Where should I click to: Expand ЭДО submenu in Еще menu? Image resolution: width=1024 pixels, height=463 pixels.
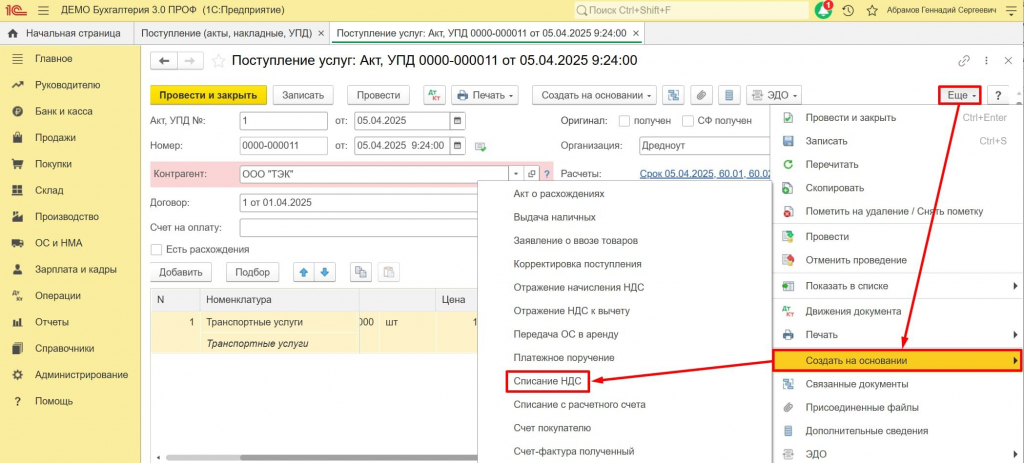coord(1015,454)
